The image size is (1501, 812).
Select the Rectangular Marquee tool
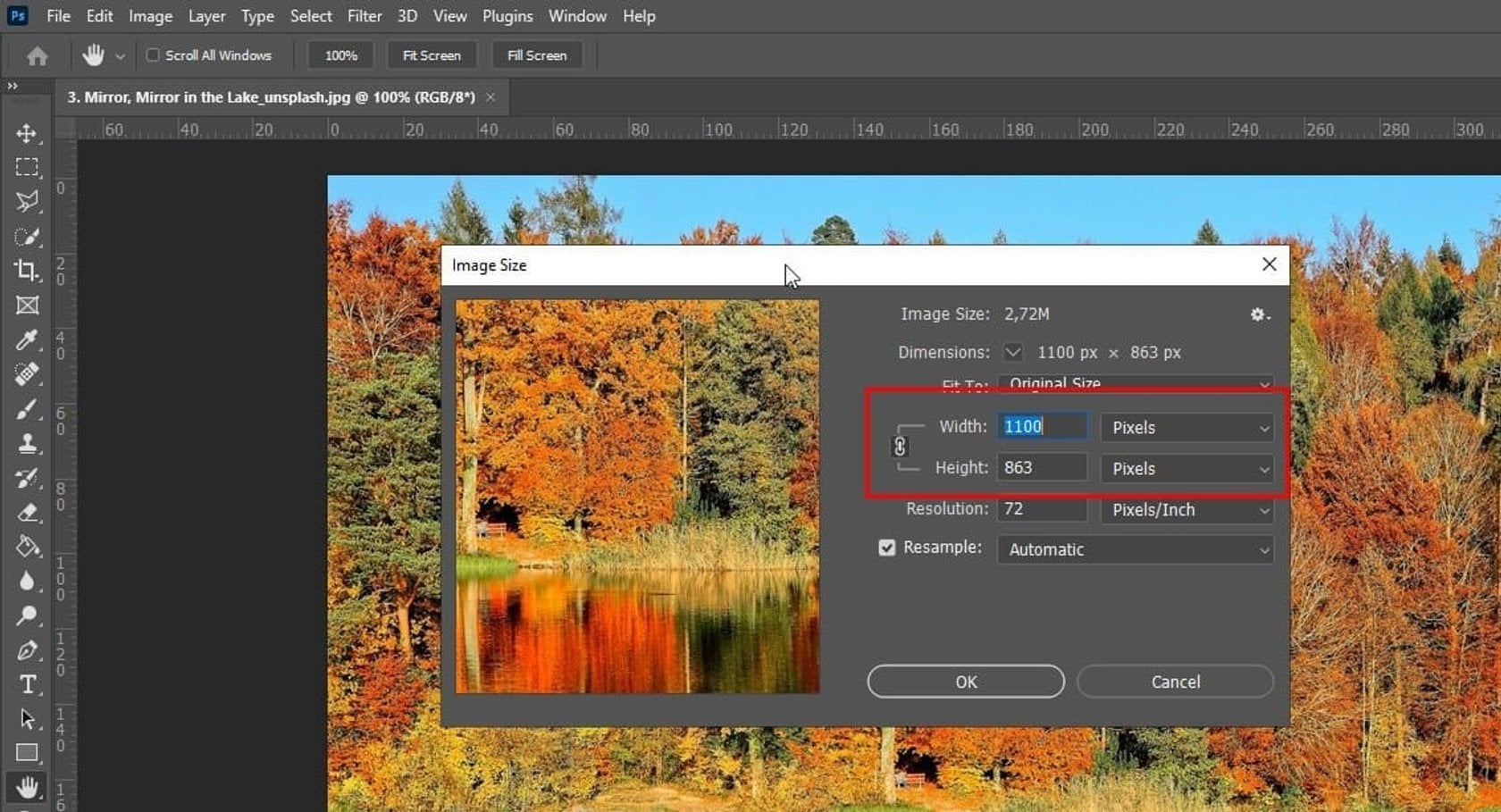click(x=27, y=167)
